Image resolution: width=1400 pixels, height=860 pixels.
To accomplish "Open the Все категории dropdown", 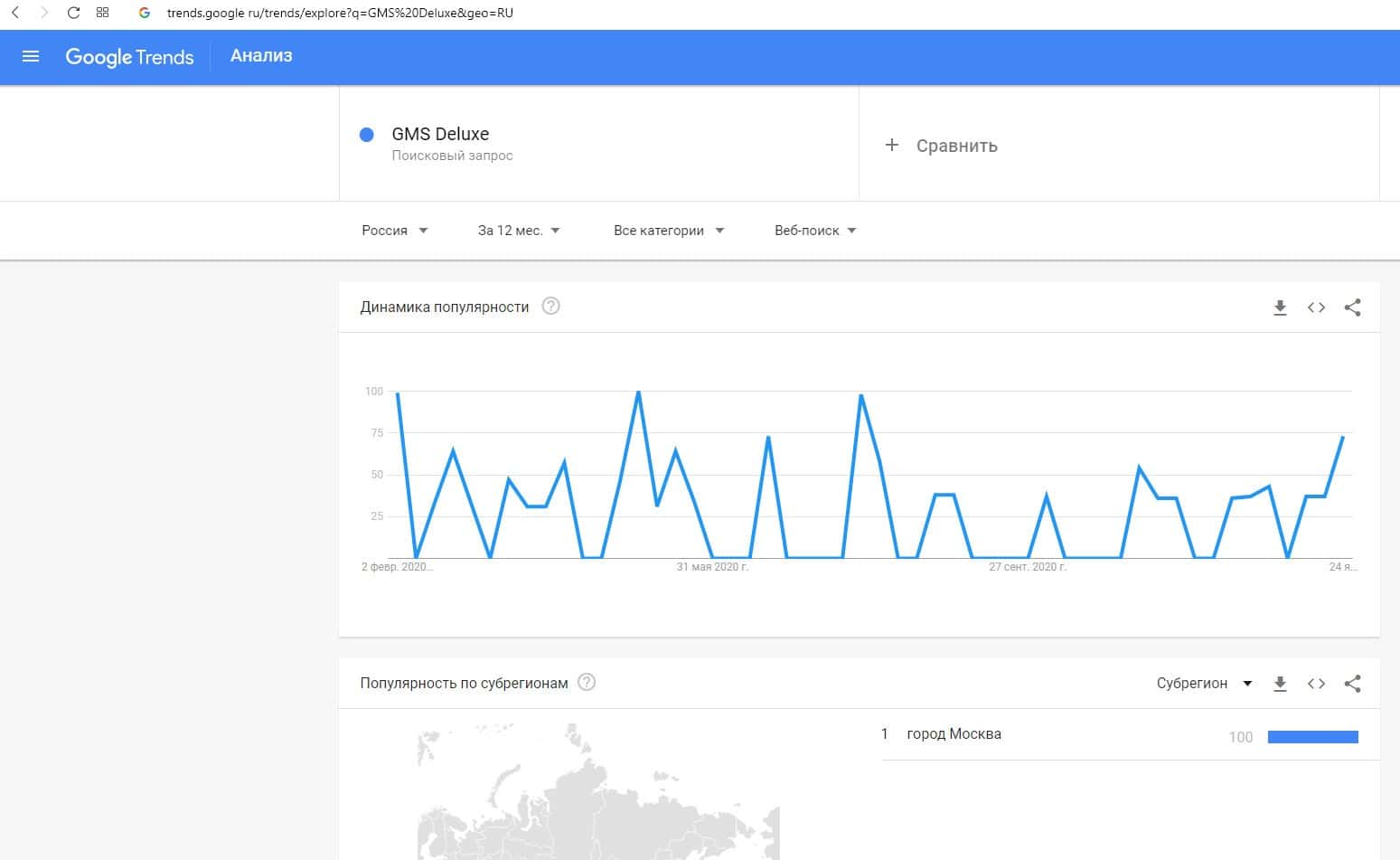I will pyautogui.click(x=669, y=231).
